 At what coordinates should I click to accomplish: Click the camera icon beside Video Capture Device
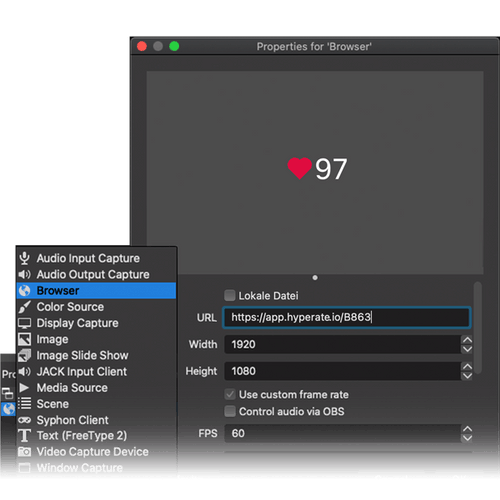click(x=24, y=452)
